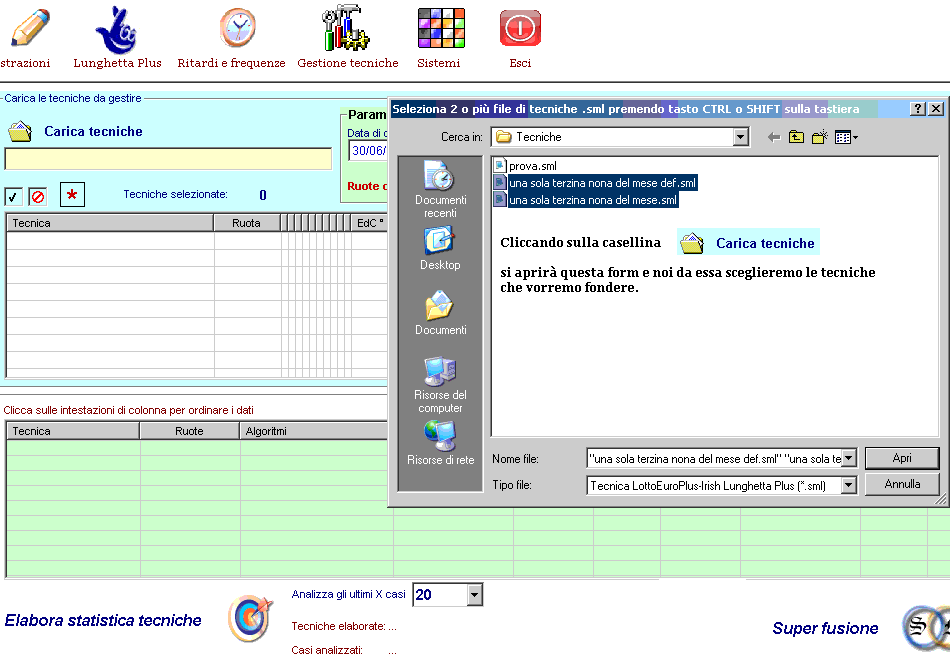Click the Sistemi menu label
Screen dimensions: 950x666
click(439, 63)
